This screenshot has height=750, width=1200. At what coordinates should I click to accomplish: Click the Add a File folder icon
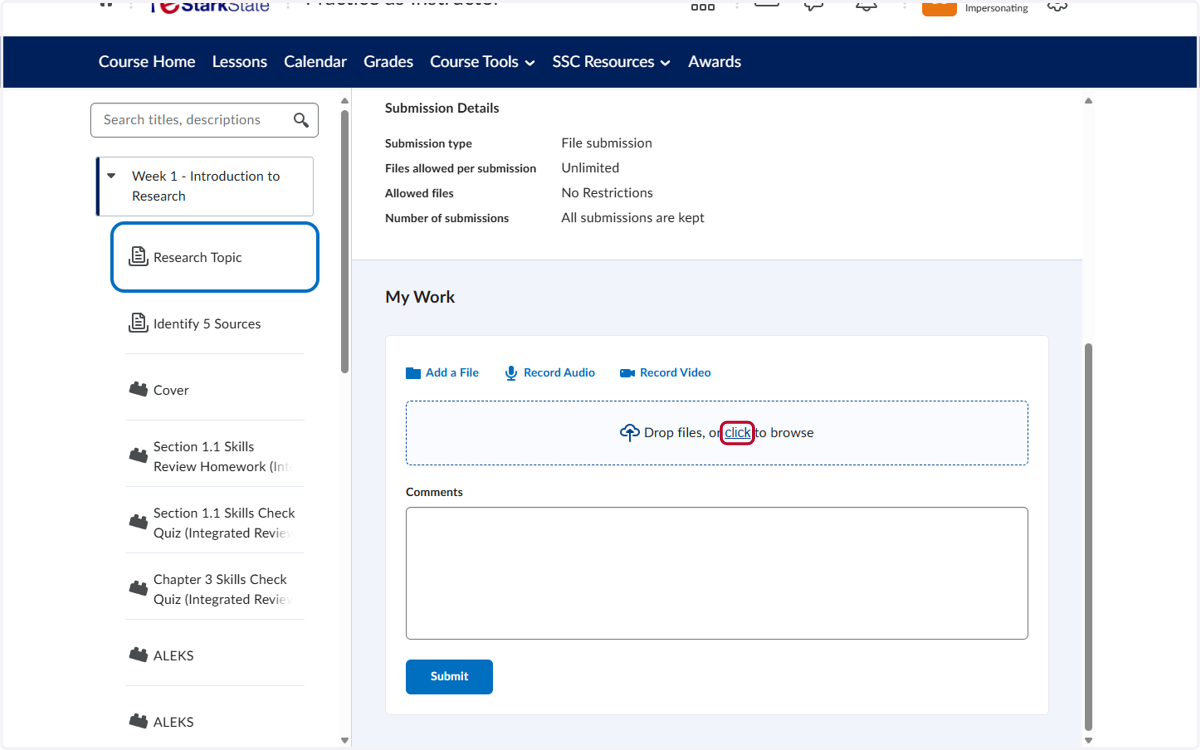pyautogui.click(x=413, y=373)
